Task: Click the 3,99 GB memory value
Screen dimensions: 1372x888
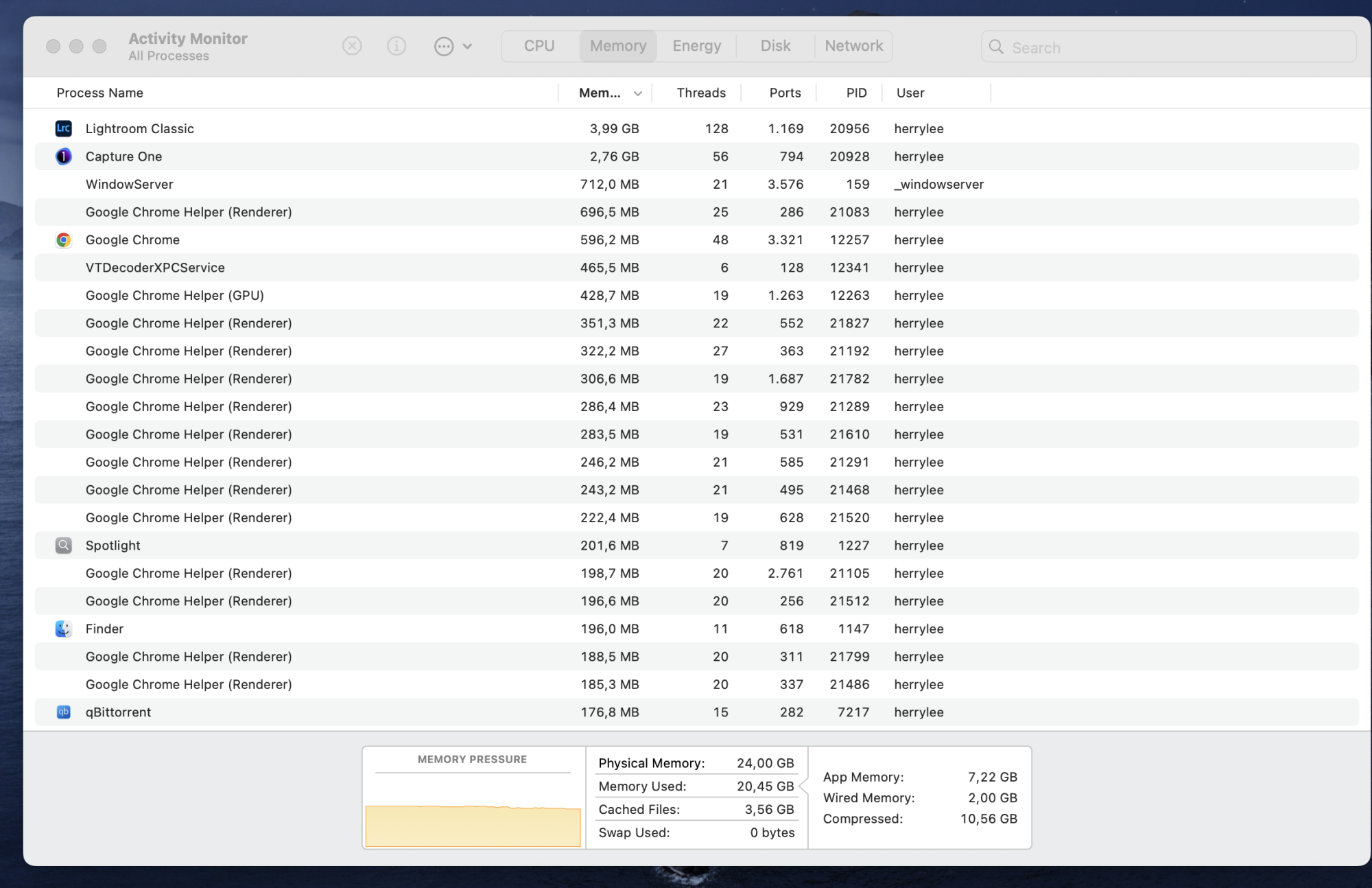Action: click(614, 128)
